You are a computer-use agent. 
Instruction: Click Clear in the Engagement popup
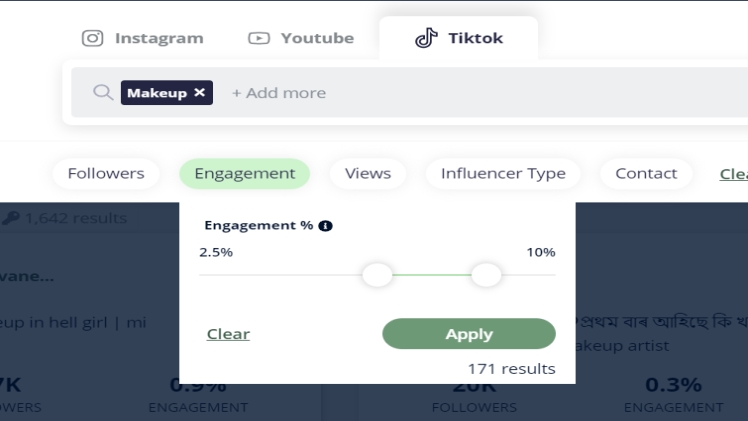point(228,334)
